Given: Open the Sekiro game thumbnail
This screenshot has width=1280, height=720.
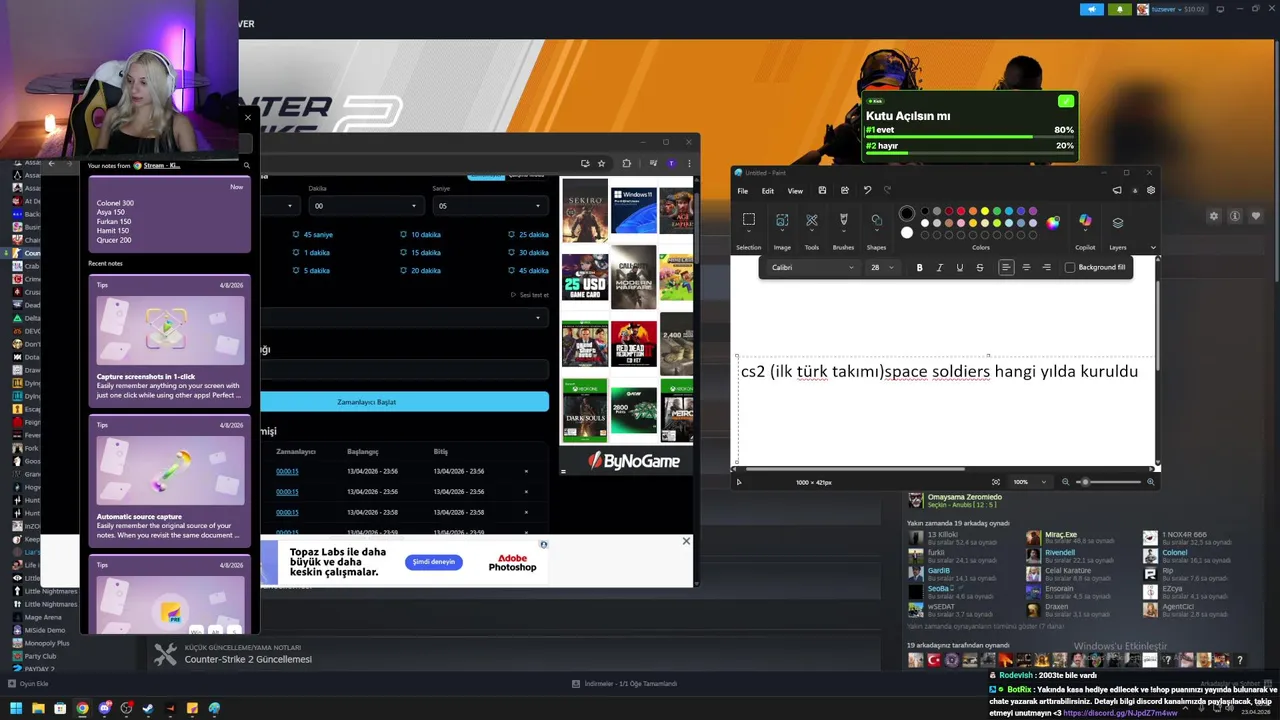Looking at the screenshot, I should [585, 210].
